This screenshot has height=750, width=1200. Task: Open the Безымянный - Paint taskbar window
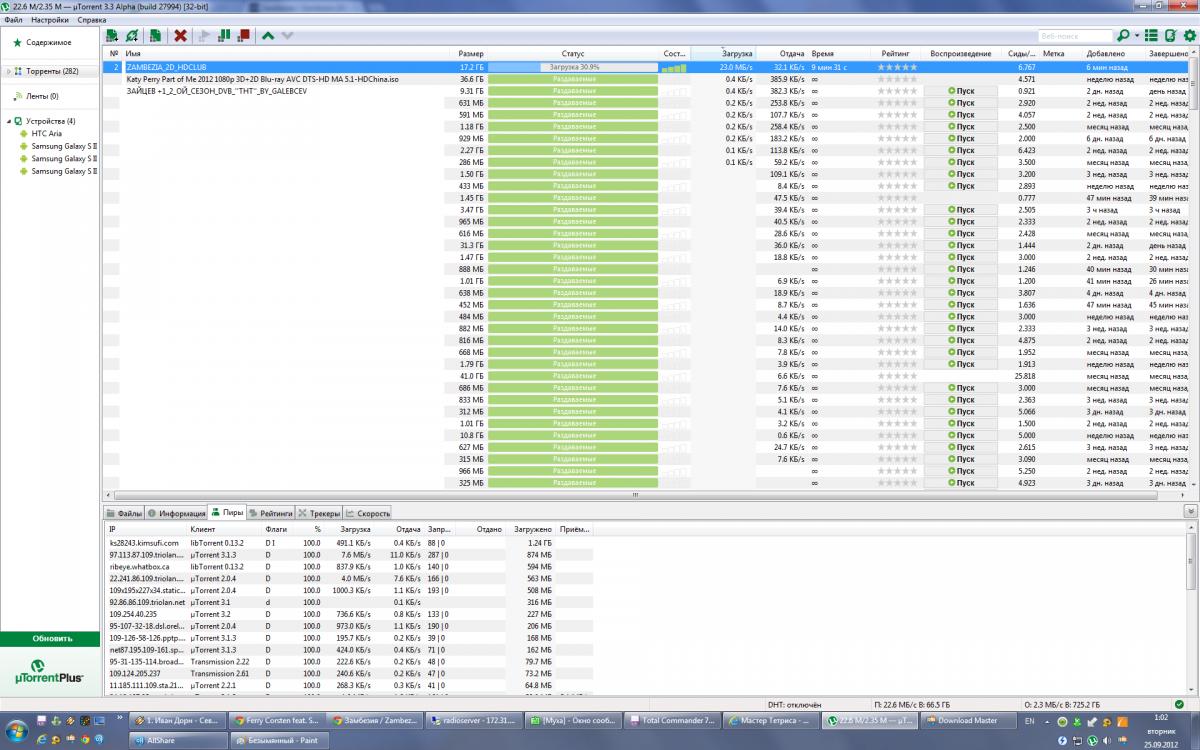(279, 740)
